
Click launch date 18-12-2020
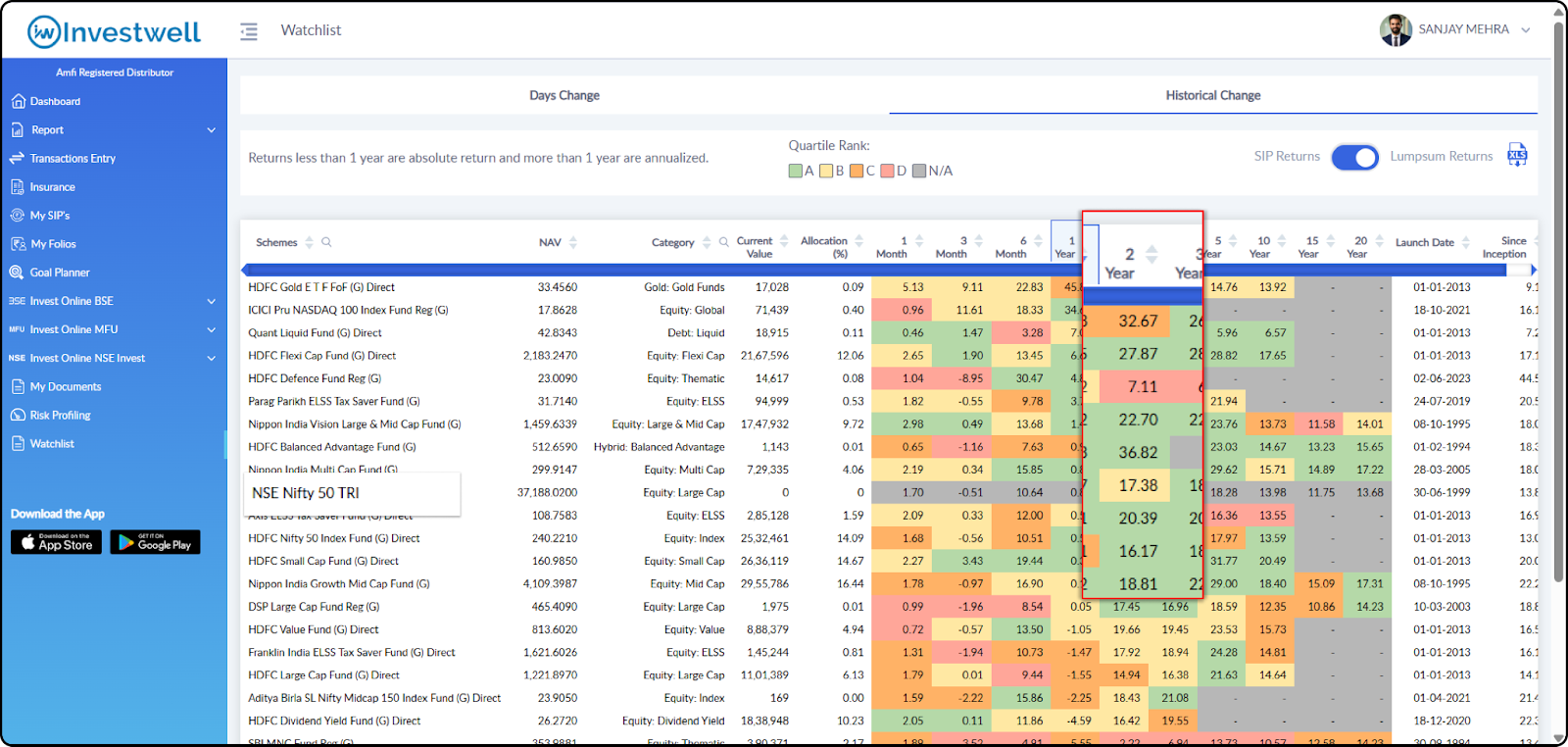click(x=1442, y=721)
